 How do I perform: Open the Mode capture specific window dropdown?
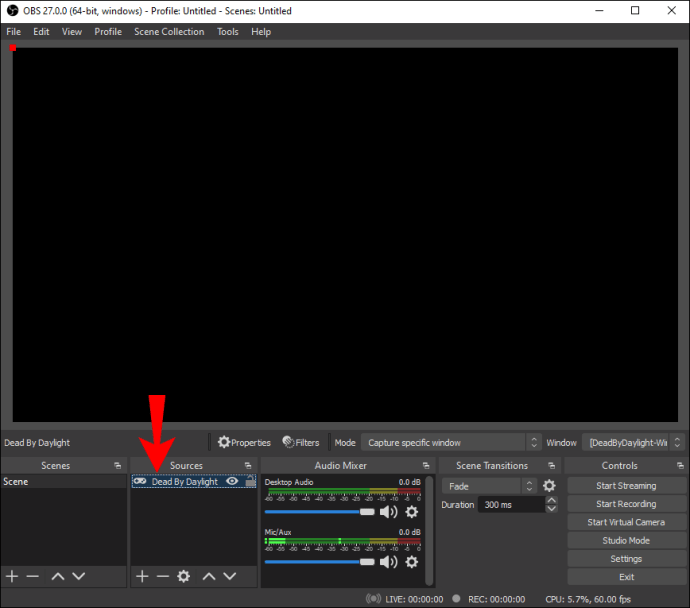450,442
